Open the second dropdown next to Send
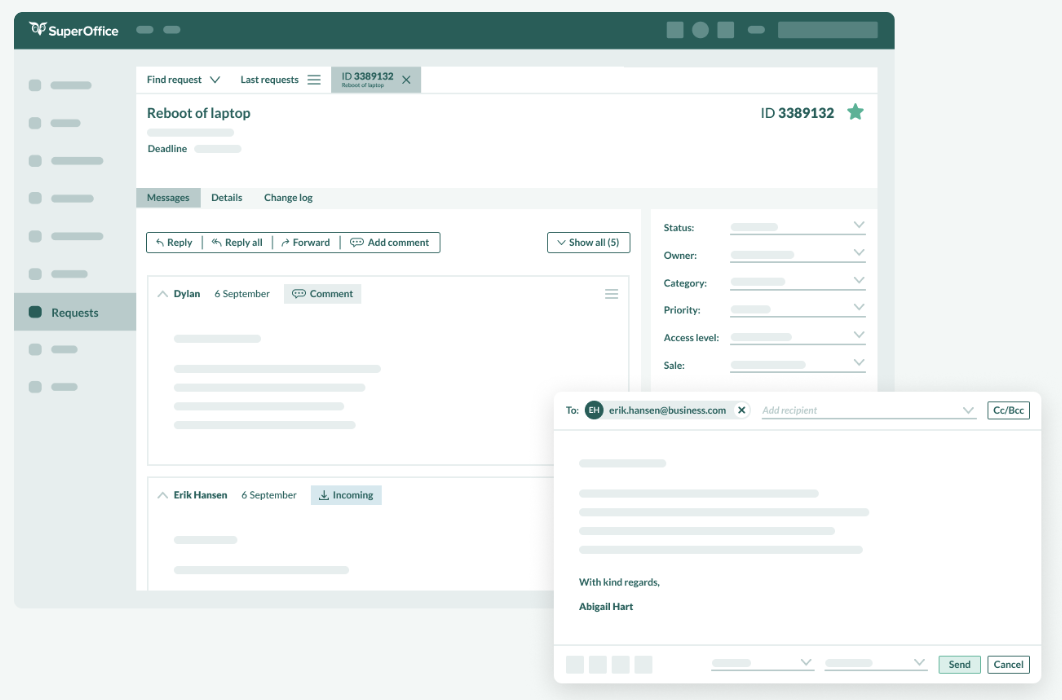Screen dimensions: 1062x700 875,663
